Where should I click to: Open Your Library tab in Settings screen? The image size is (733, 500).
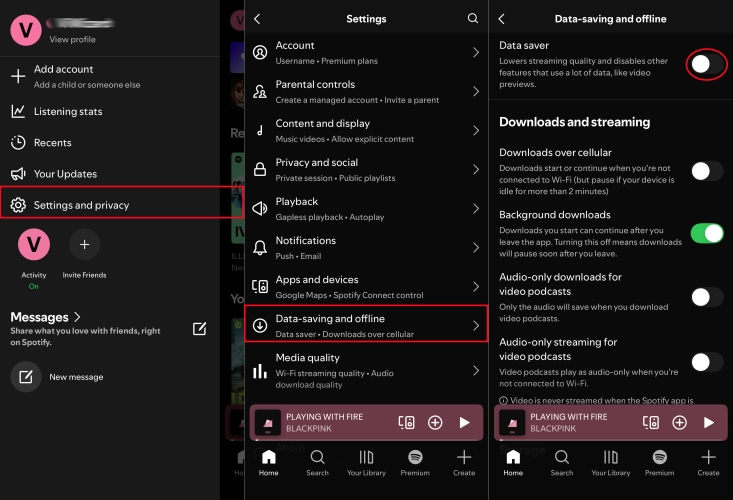[x=366, y=463]
